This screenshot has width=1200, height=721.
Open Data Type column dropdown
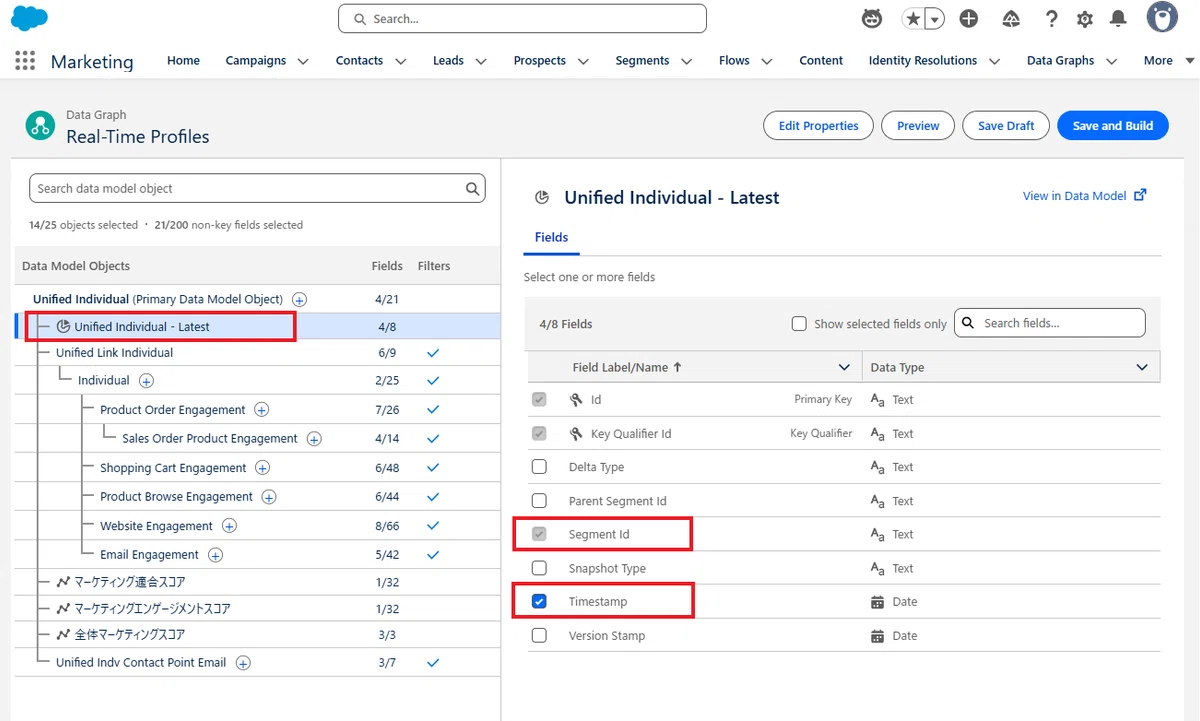(1142, 367)
